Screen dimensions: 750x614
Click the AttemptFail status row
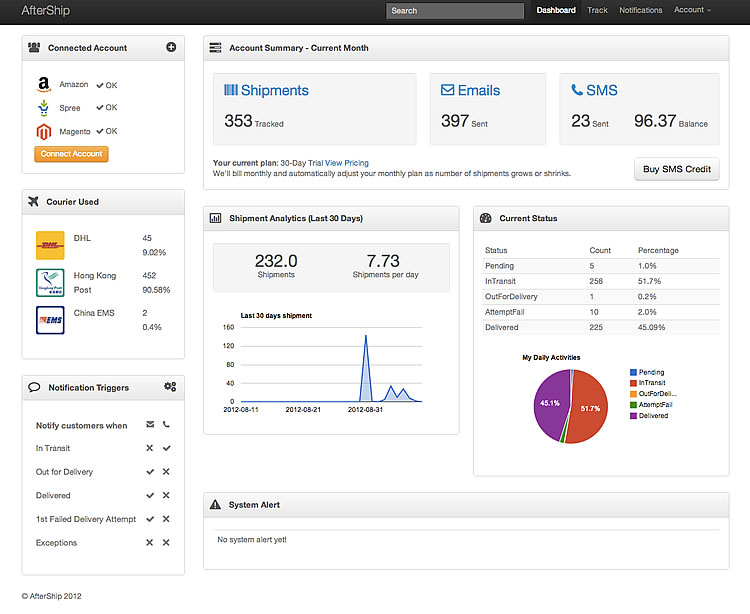(x=601, y=312)
